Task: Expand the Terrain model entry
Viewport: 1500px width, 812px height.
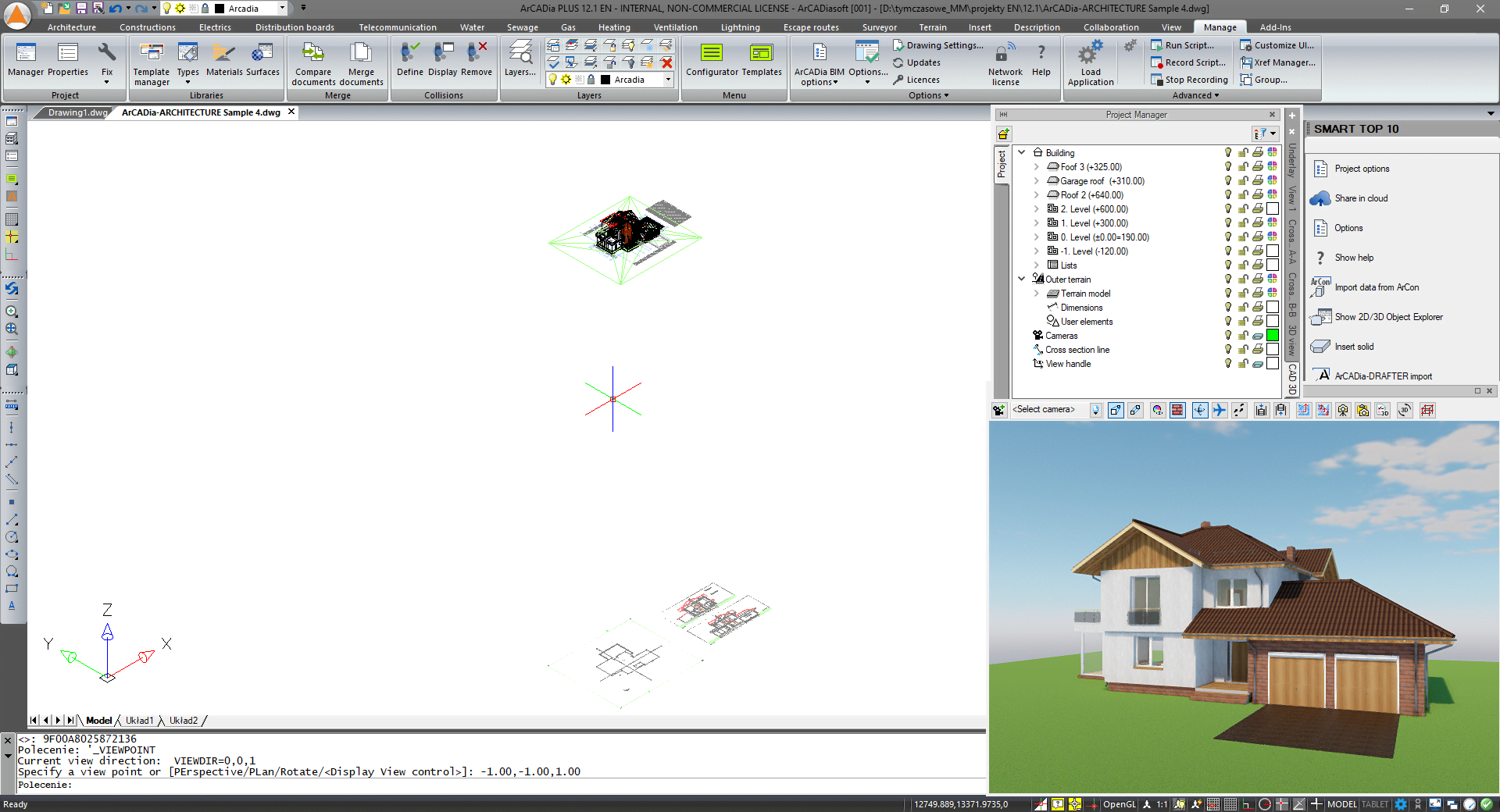Action: [1037, 294]
